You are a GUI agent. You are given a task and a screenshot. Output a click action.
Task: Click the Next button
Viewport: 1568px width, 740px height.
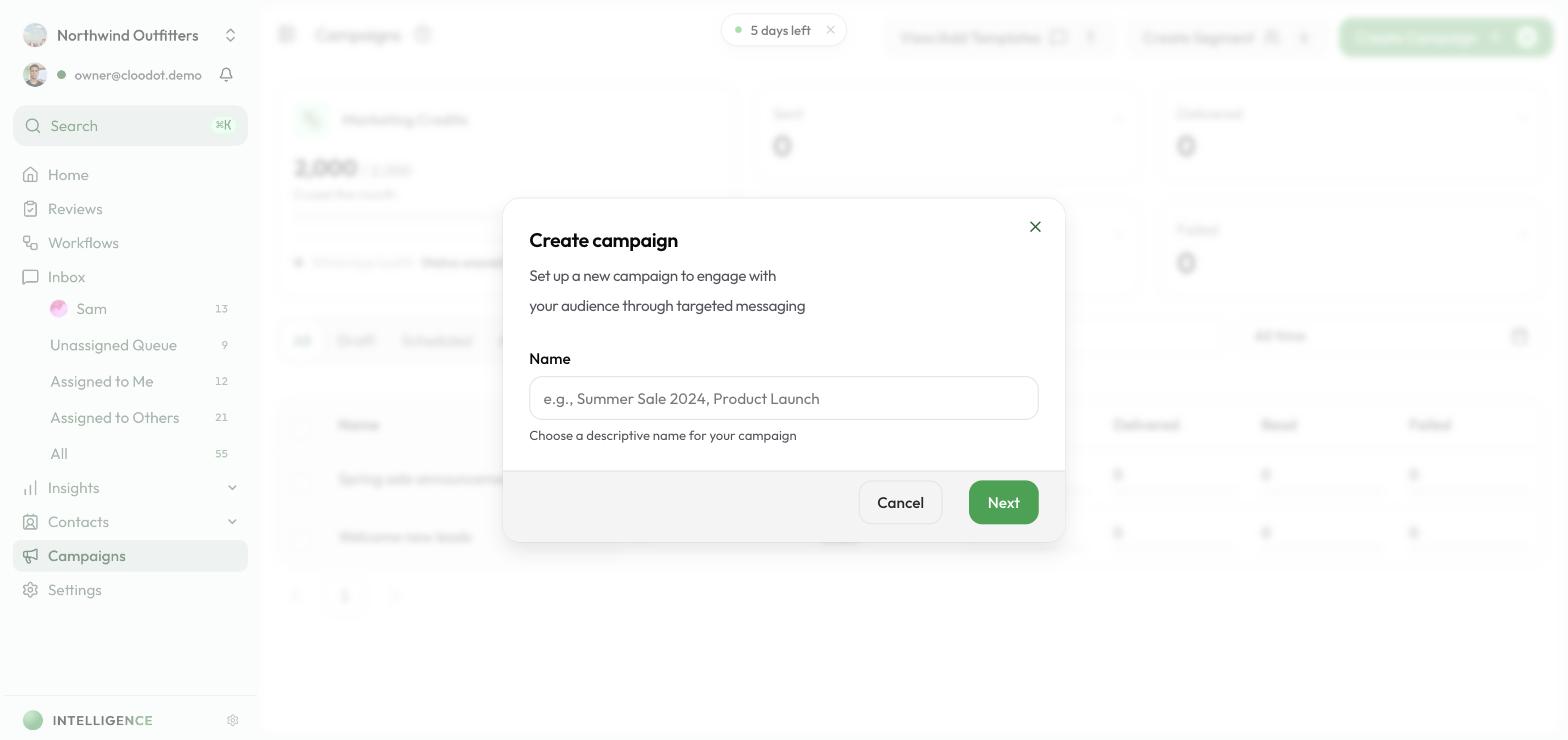1003,502
